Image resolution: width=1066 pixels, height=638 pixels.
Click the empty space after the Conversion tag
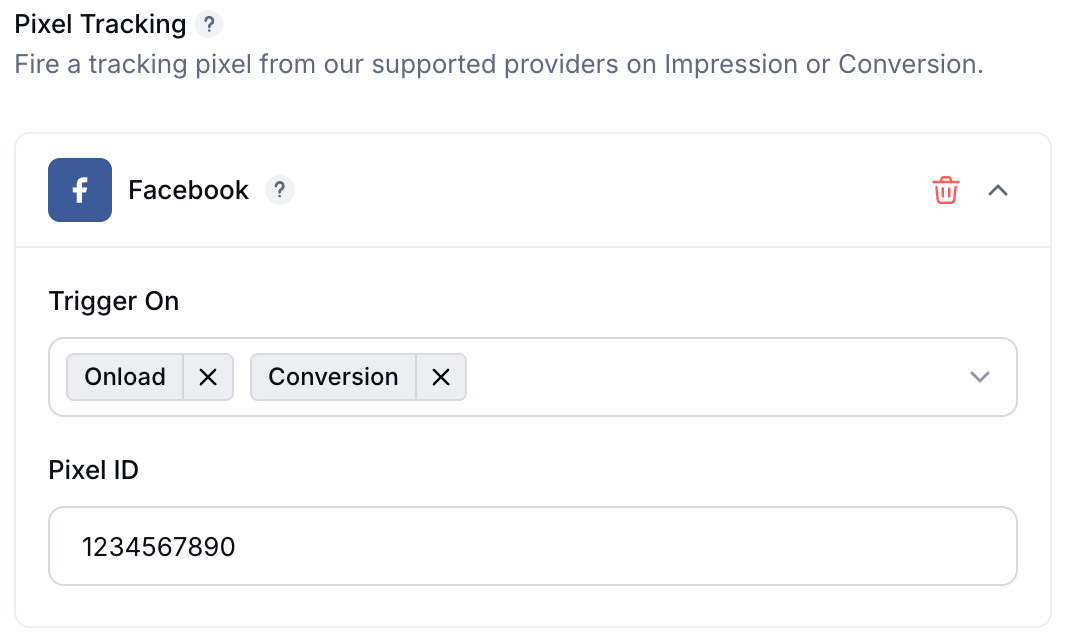tap(714, 377)
